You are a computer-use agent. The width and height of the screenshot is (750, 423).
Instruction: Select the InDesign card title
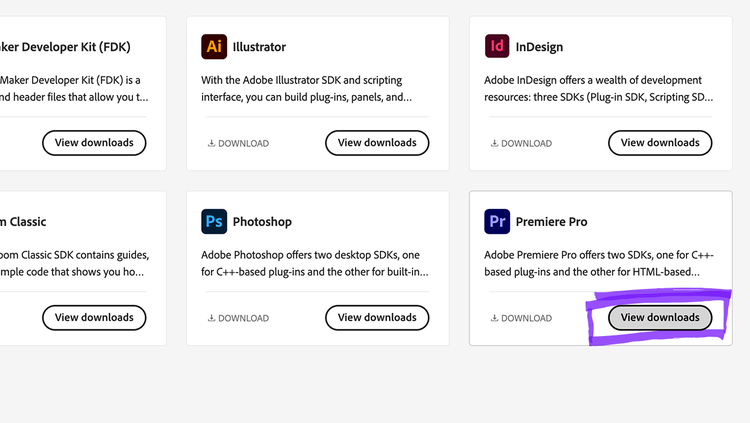[539, 47]
